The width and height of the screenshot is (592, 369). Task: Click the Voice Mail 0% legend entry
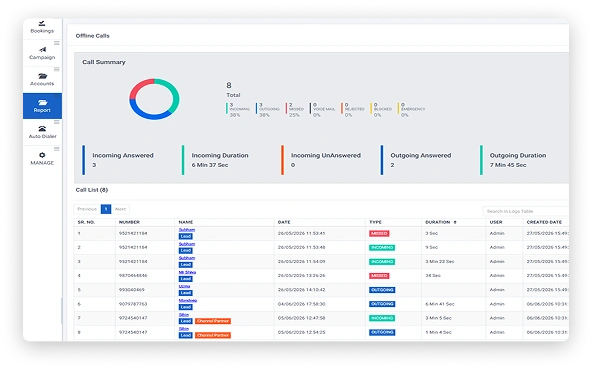323,110
